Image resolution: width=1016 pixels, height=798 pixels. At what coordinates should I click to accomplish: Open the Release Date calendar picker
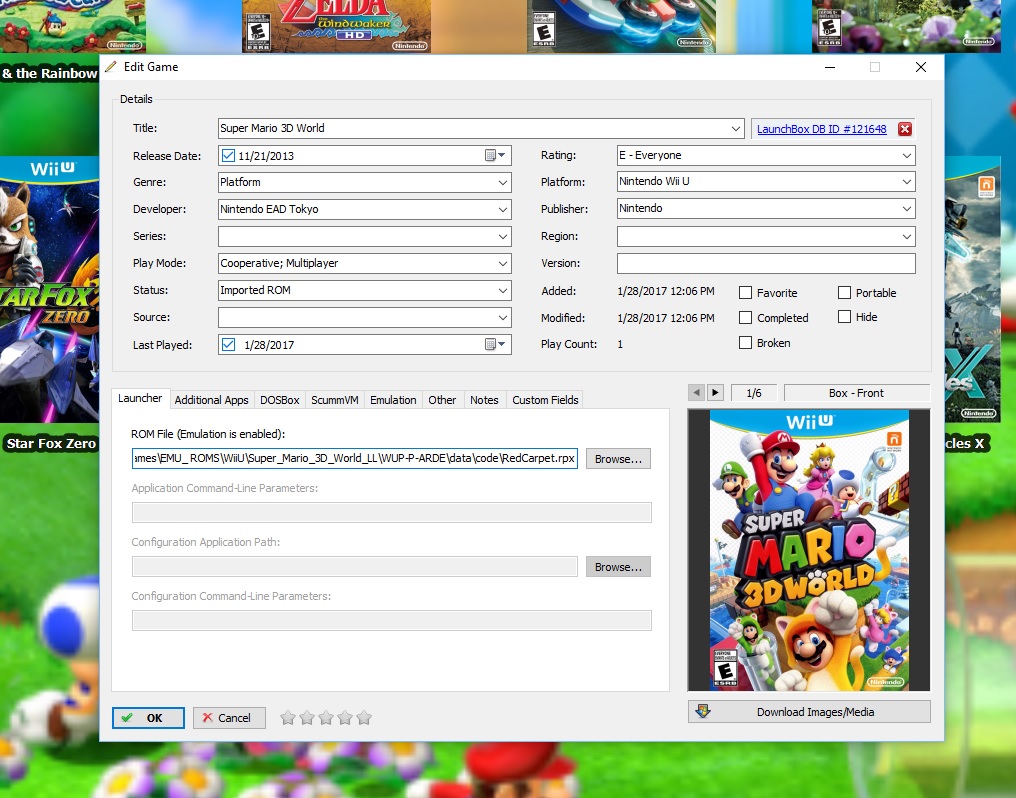(x=495, y=155)
